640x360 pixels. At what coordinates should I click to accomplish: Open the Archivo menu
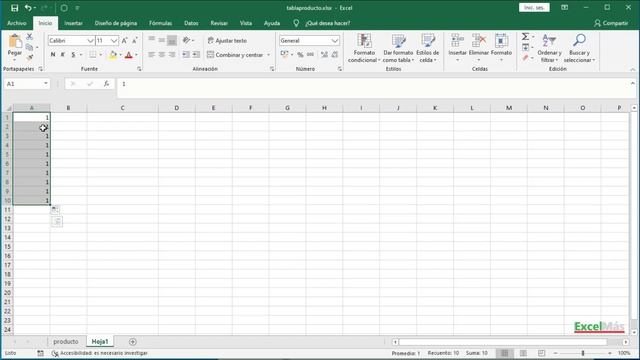pos(17,23)
